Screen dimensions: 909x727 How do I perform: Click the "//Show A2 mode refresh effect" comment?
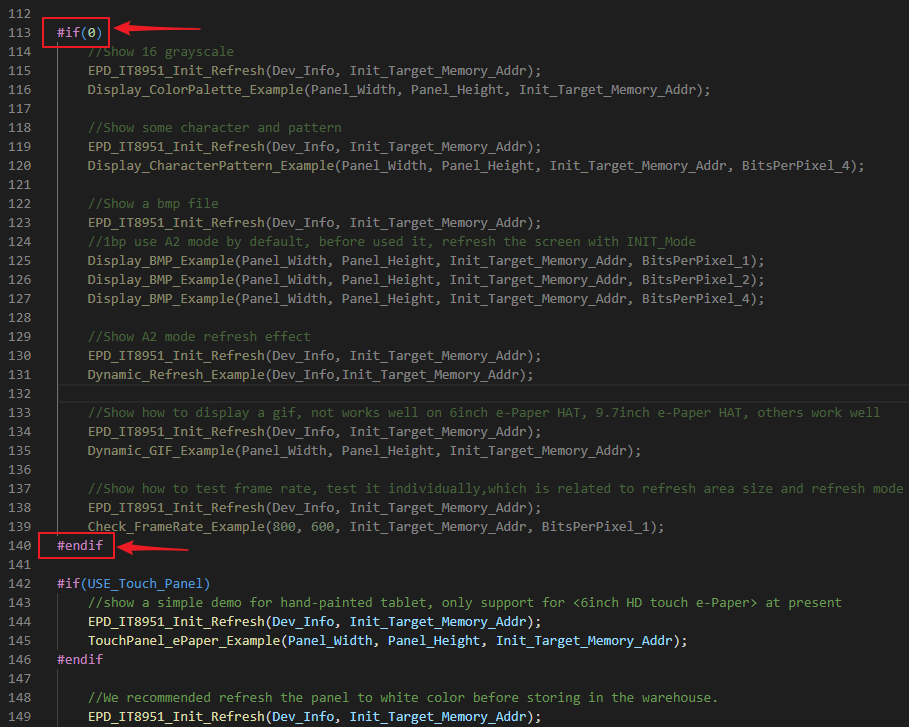[199, 337]
